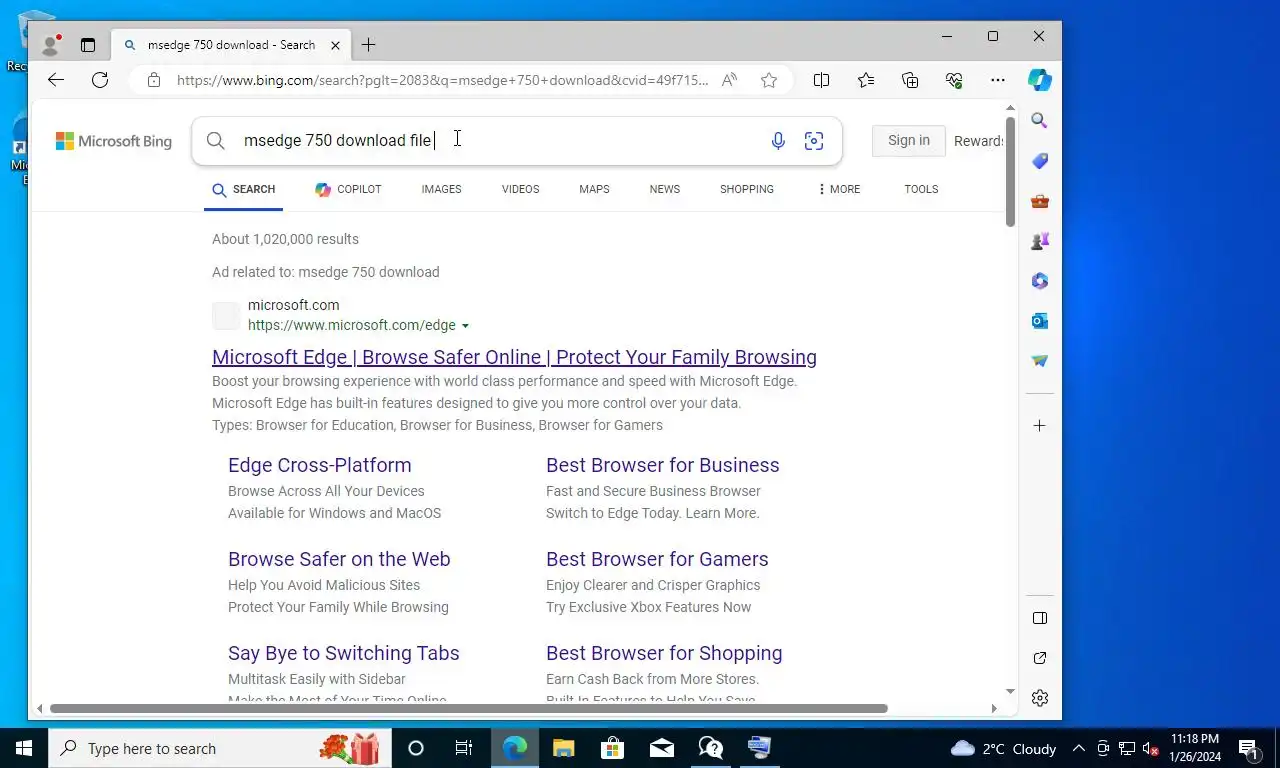Switch to the MAPS tab
The width and height of the screenshot is (1280, 768).
click(594, 189)
